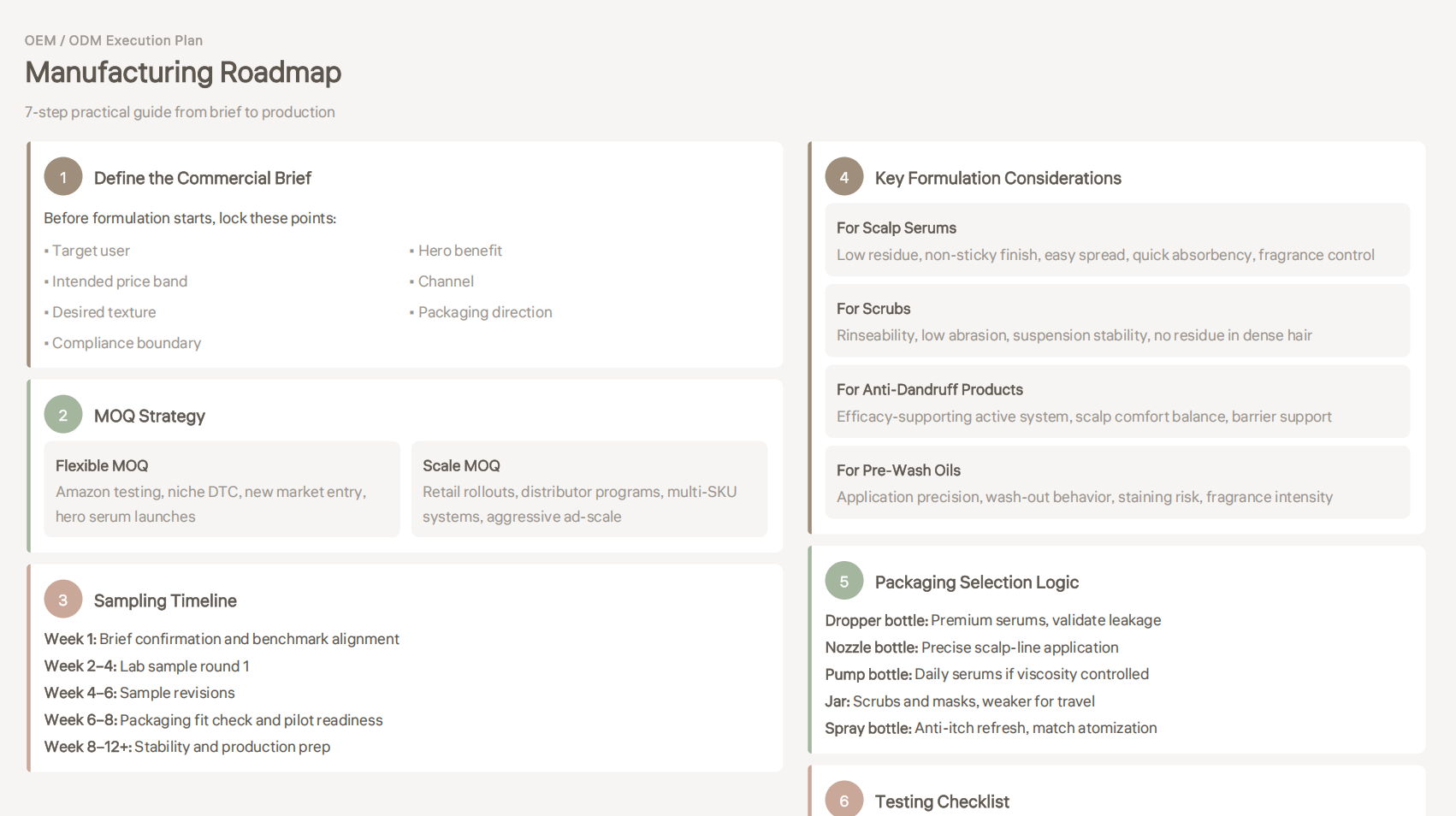Click the step 4 Formulation Considerations badge

tap(843, 176)
